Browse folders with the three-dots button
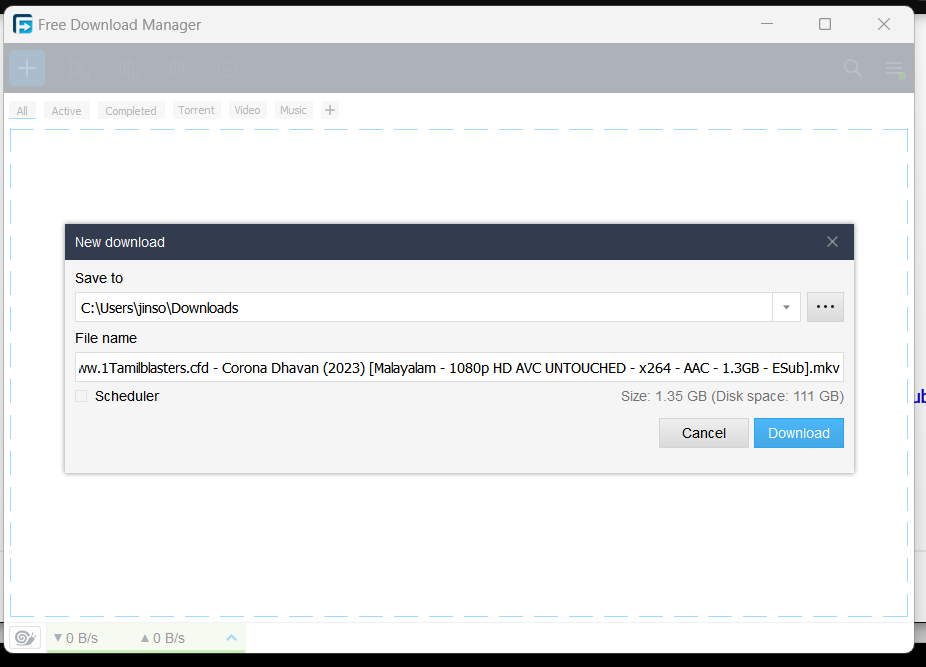926x667 pixels. point(825,307)
